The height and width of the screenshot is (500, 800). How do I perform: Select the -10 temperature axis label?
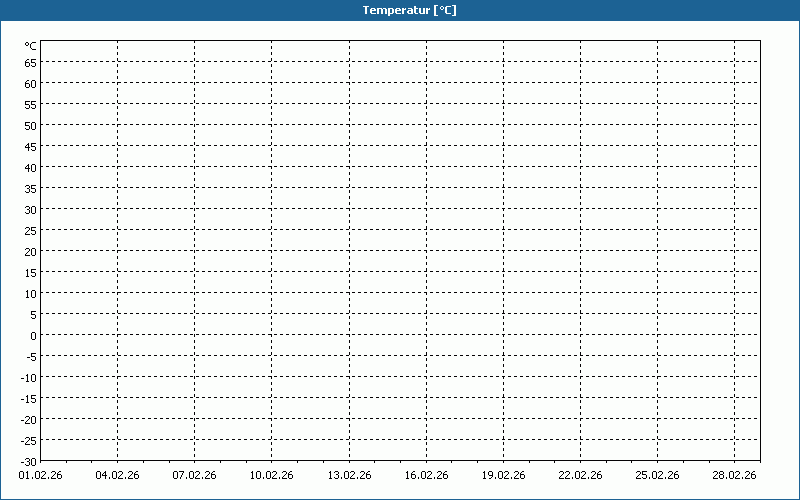(x=29, y=377)
